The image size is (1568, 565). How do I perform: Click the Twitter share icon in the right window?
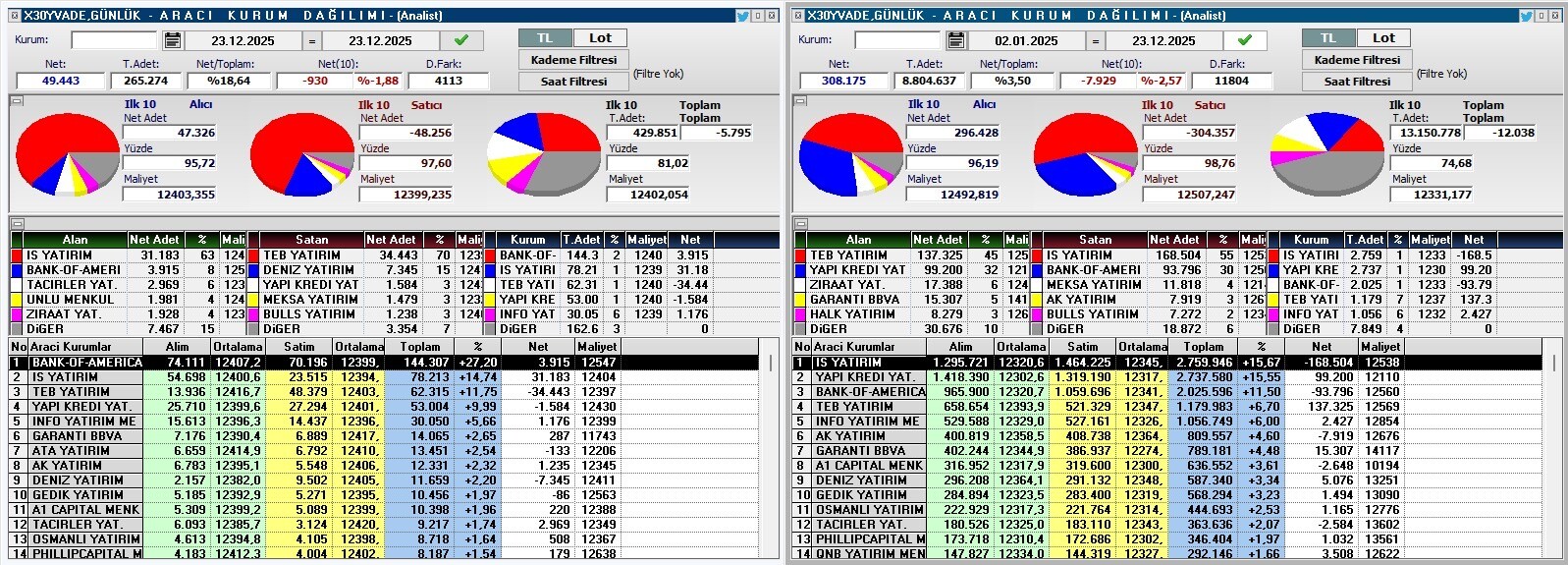1526,16
